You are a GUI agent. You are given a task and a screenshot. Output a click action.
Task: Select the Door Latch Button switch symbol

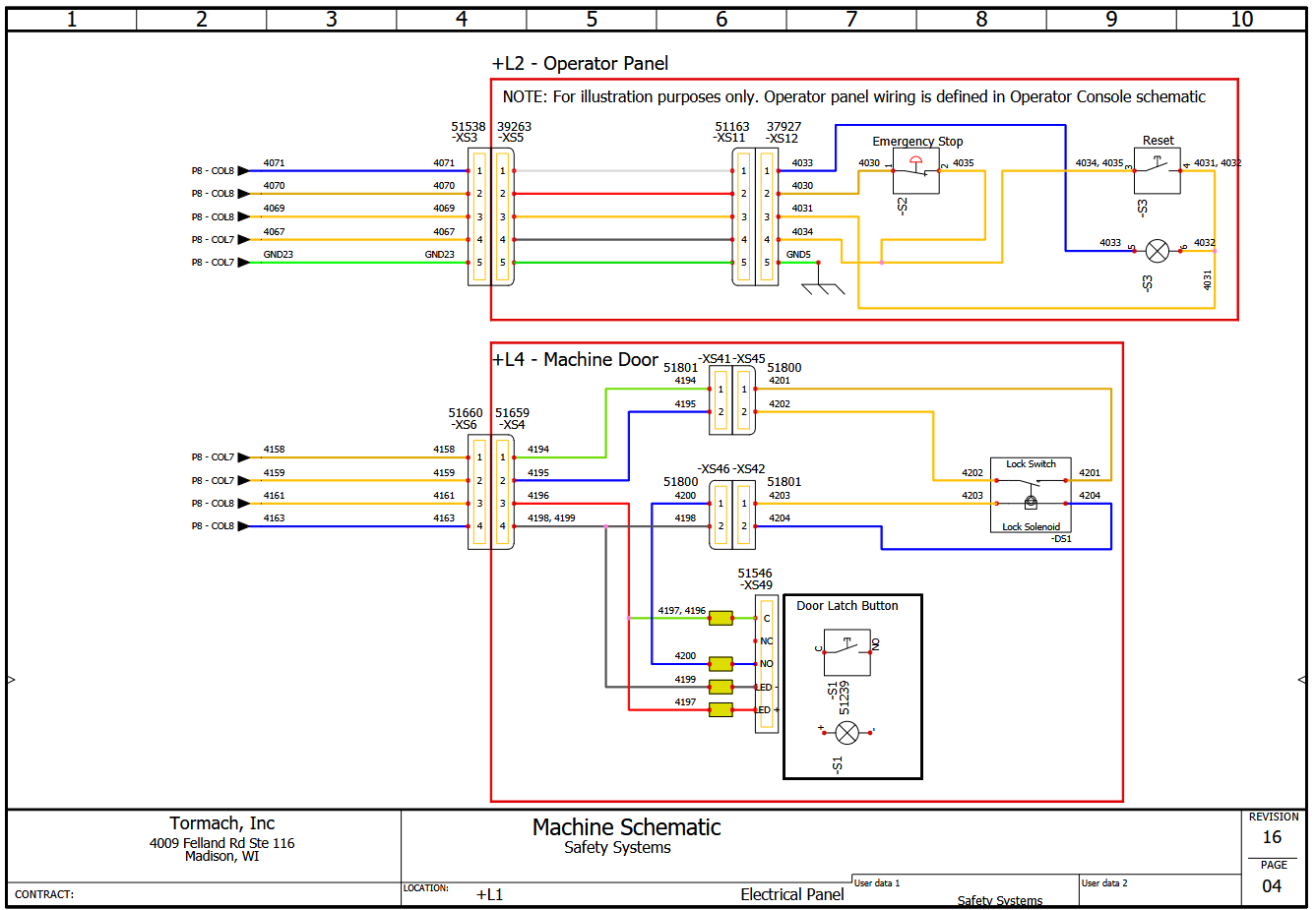click(846, 652)
